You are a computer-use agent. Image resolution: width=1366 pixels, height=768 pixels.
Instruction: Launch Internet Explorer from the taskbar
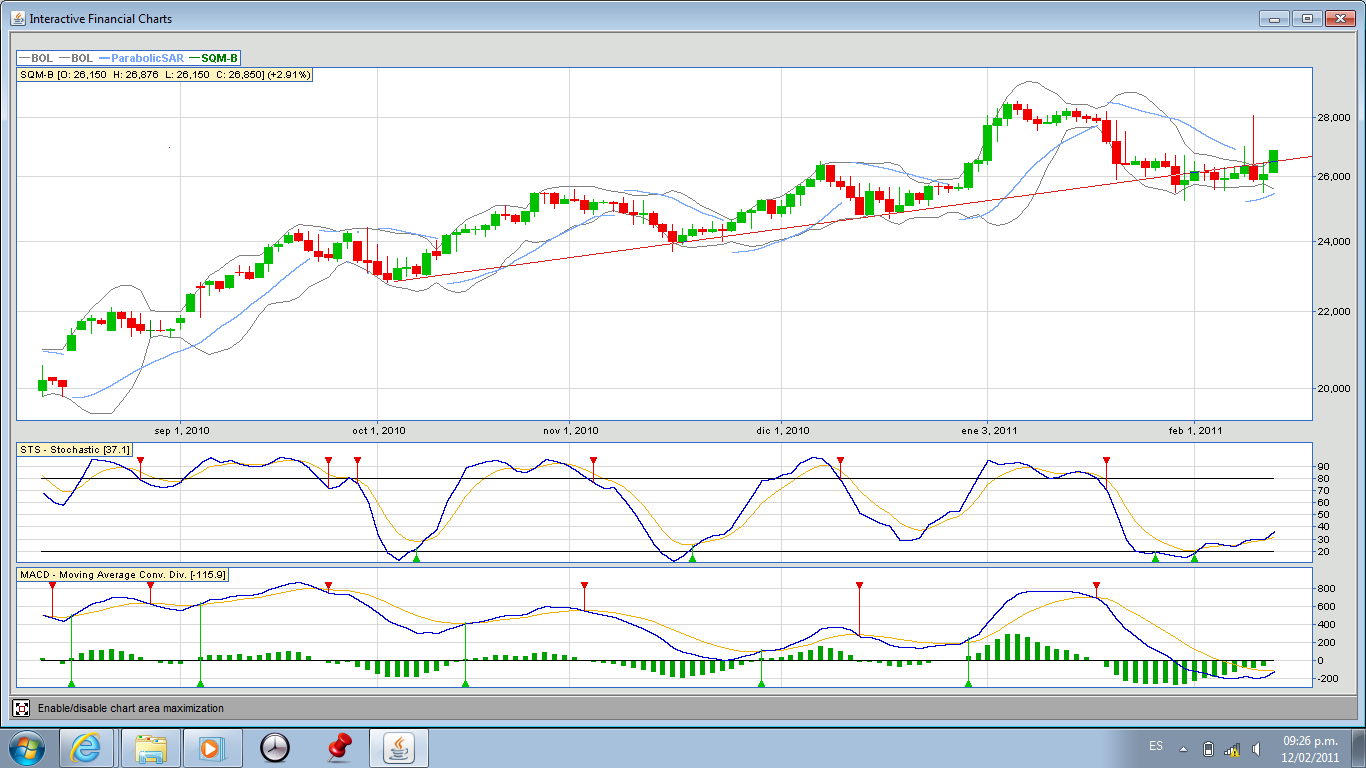click(86, 748)
